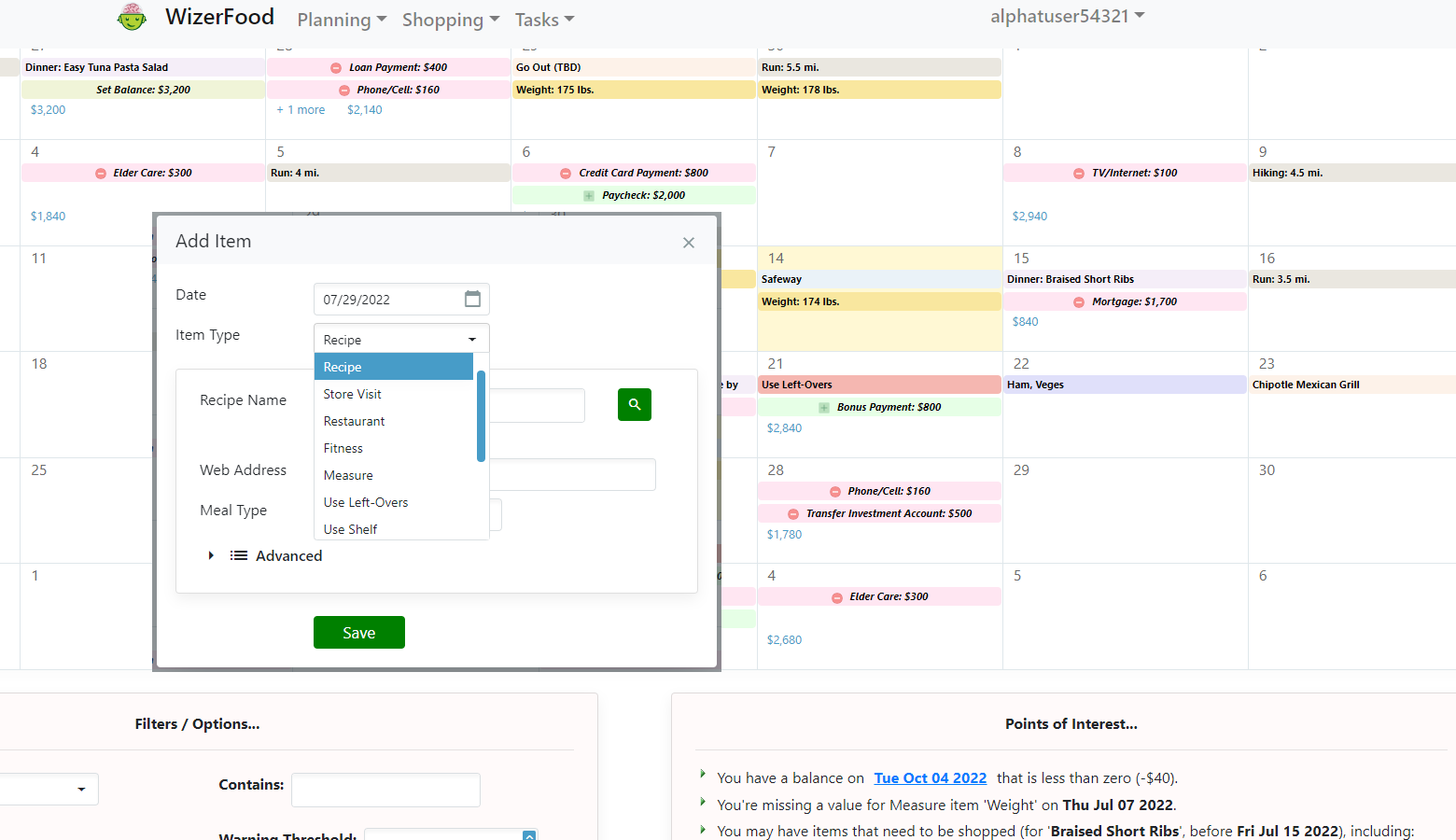Viewport: 1456px width, 840px height.
Task: Click the green plus icon on Paycheck: $2,000
Action: [x=589, y=195]
